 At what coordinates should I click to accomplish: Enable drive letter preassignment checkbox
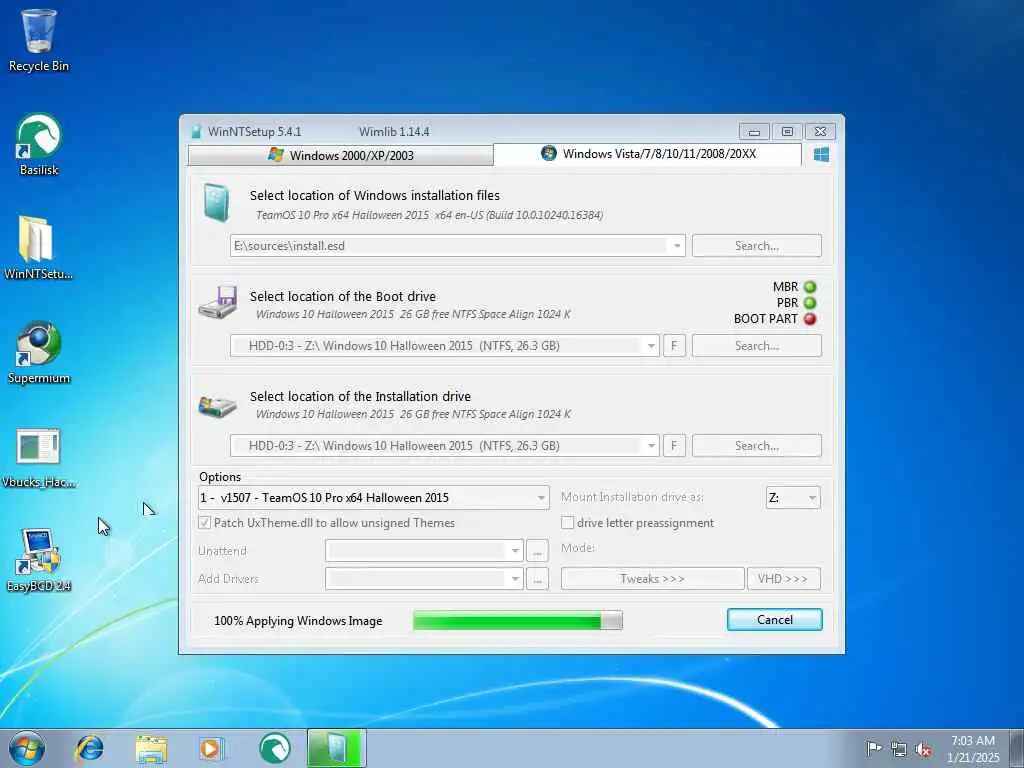(x=568, y=522)
